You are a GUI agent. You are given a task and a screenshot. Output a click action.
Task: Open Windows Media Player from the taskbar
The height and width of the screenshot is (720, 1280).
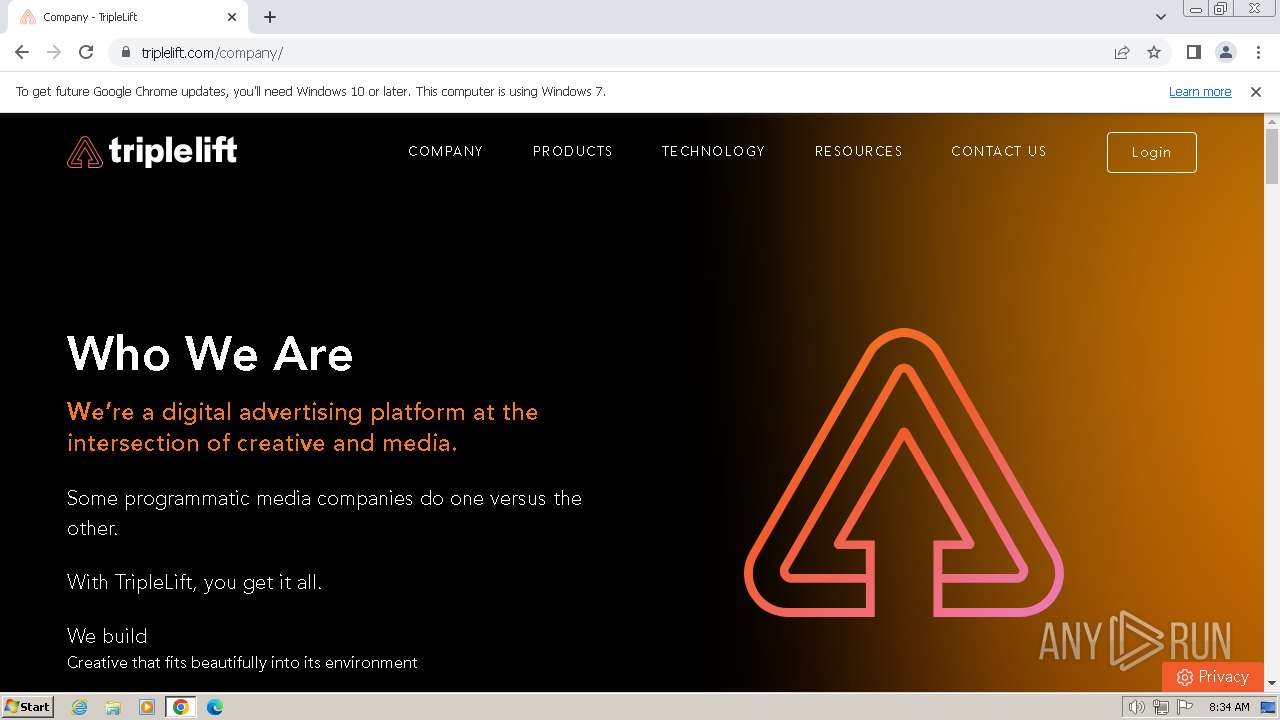tap(147, 707)
